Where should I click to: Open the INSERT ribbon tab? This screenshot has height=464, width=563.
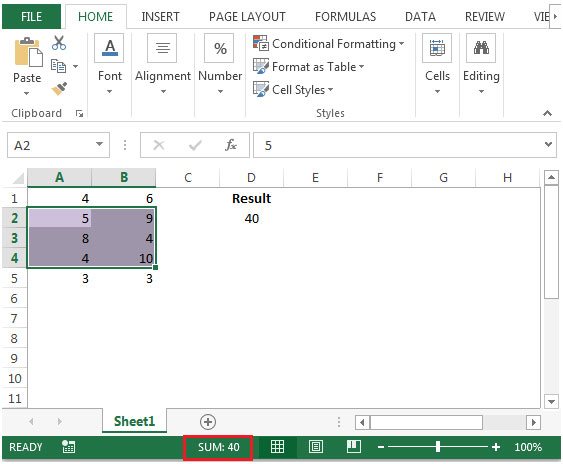[160, 17]
